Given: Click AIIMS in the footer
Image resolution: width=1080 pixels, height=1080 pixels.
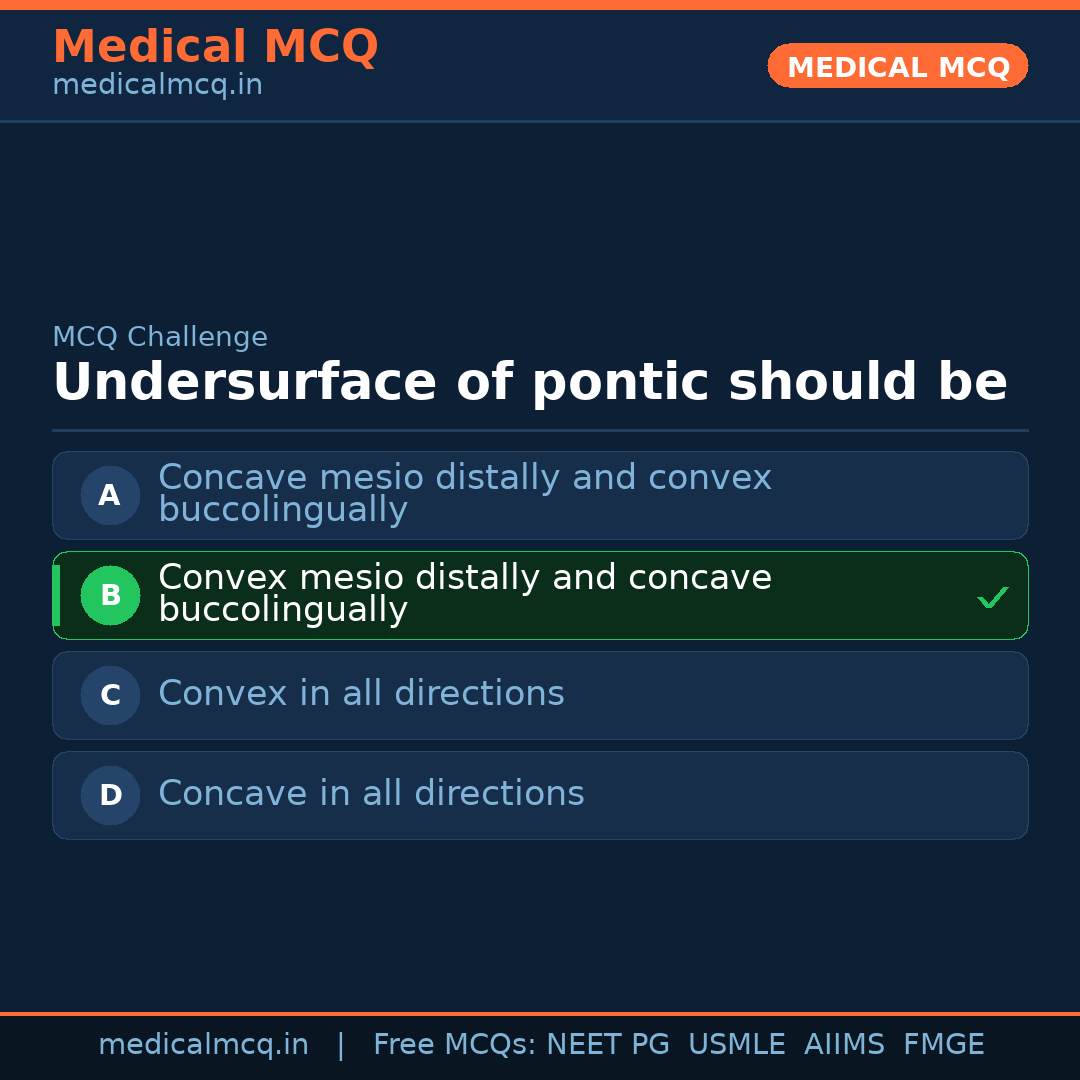Looking at the screenshot, I should [844, 1045].
